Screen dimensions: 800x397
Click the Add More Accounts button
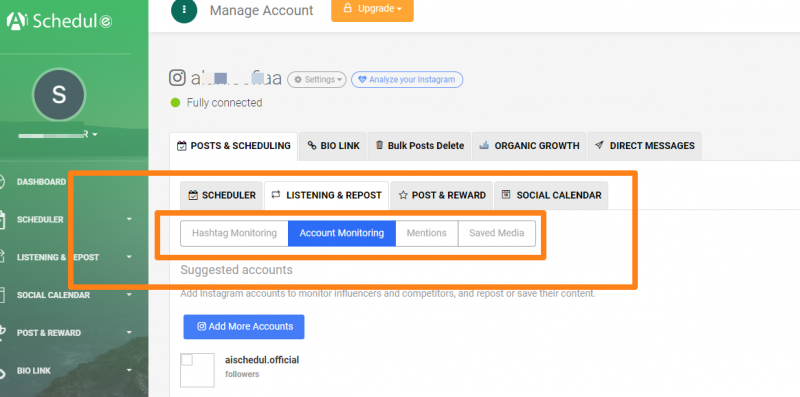point(244,327)
